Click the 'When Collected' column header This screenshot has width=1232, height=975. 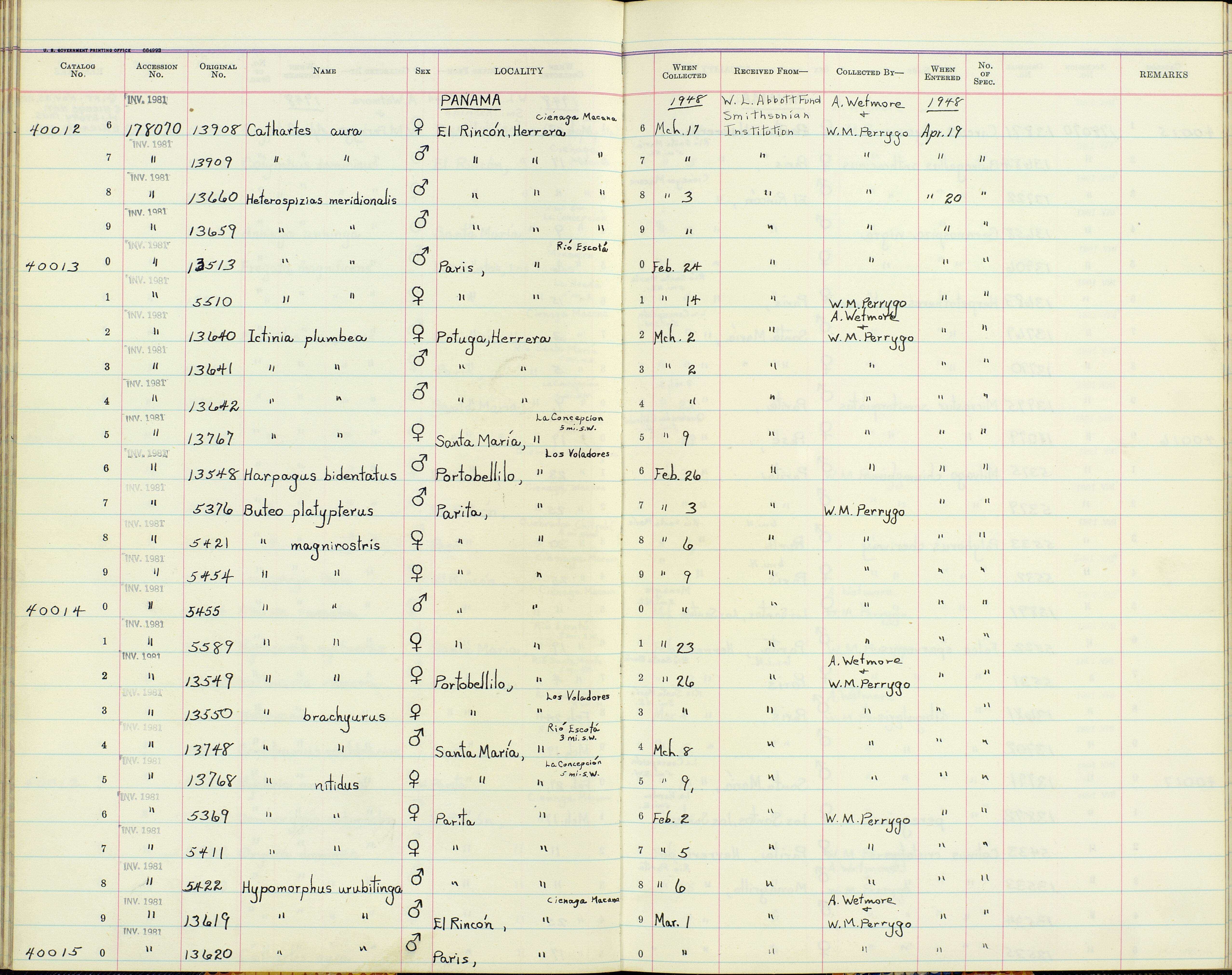(x=684, y=71)
